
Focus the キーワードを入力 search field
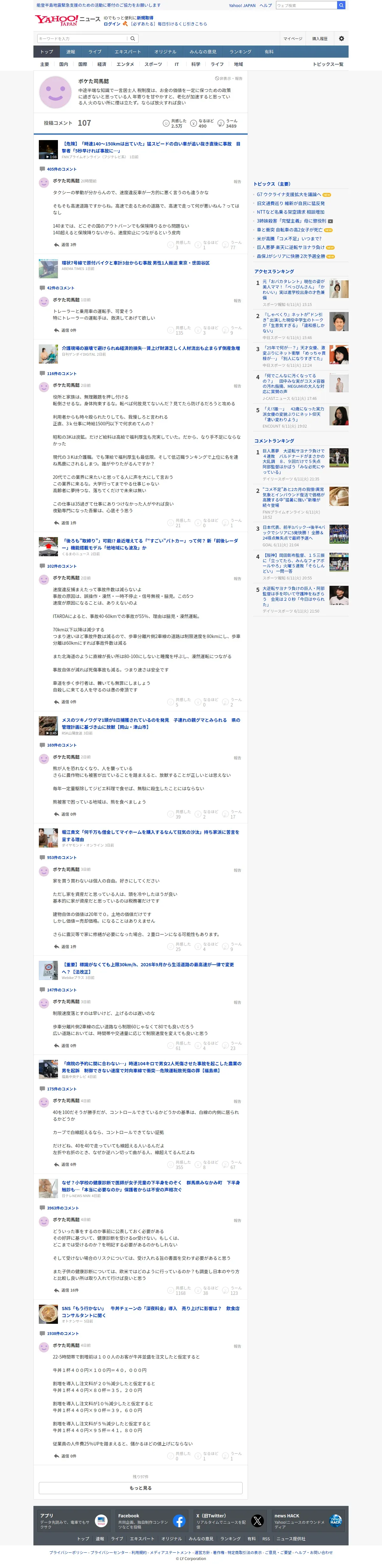pos(82,38)
